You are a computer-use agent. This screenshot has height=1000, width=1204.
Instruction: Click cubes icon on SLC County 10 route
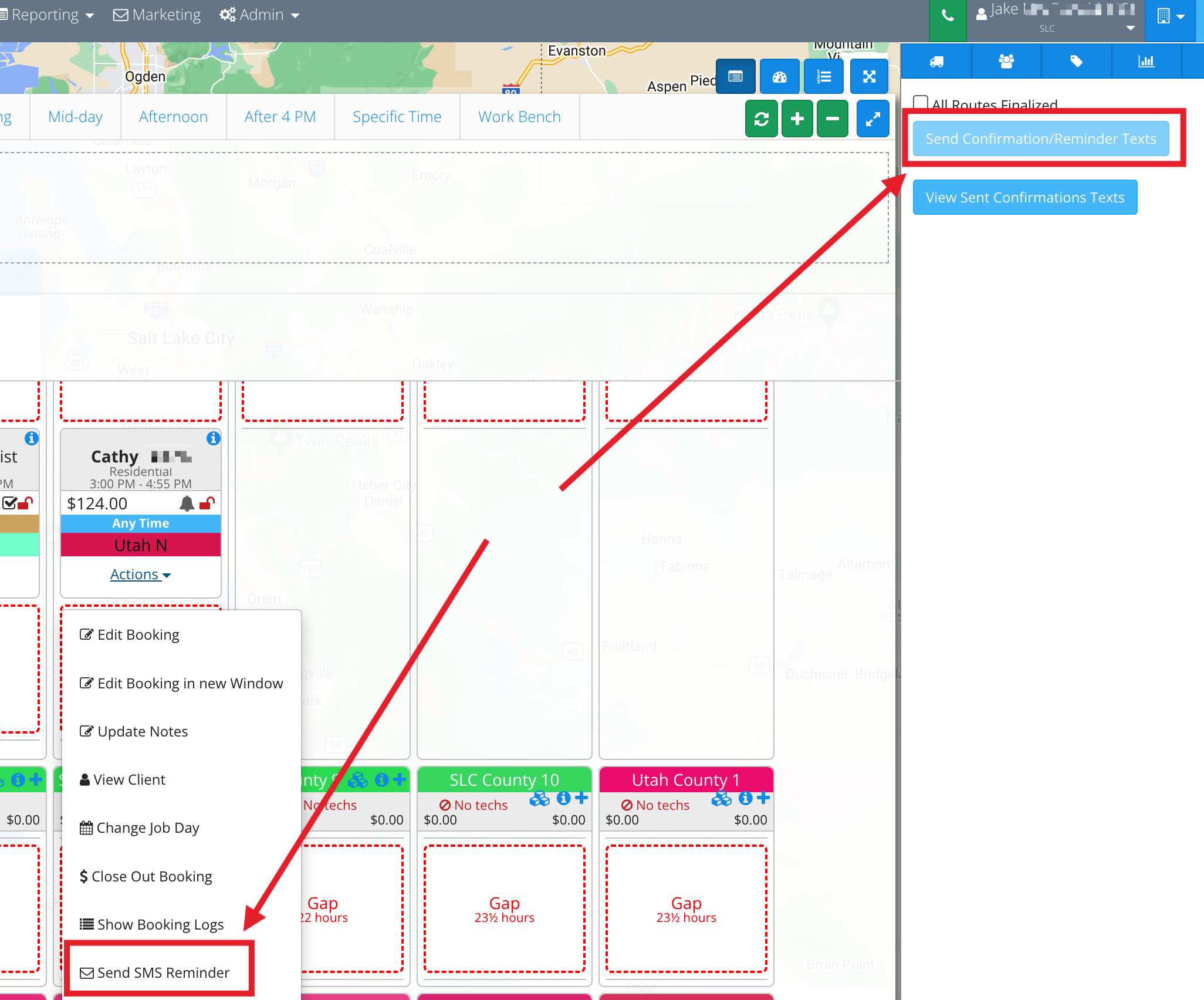540,799
